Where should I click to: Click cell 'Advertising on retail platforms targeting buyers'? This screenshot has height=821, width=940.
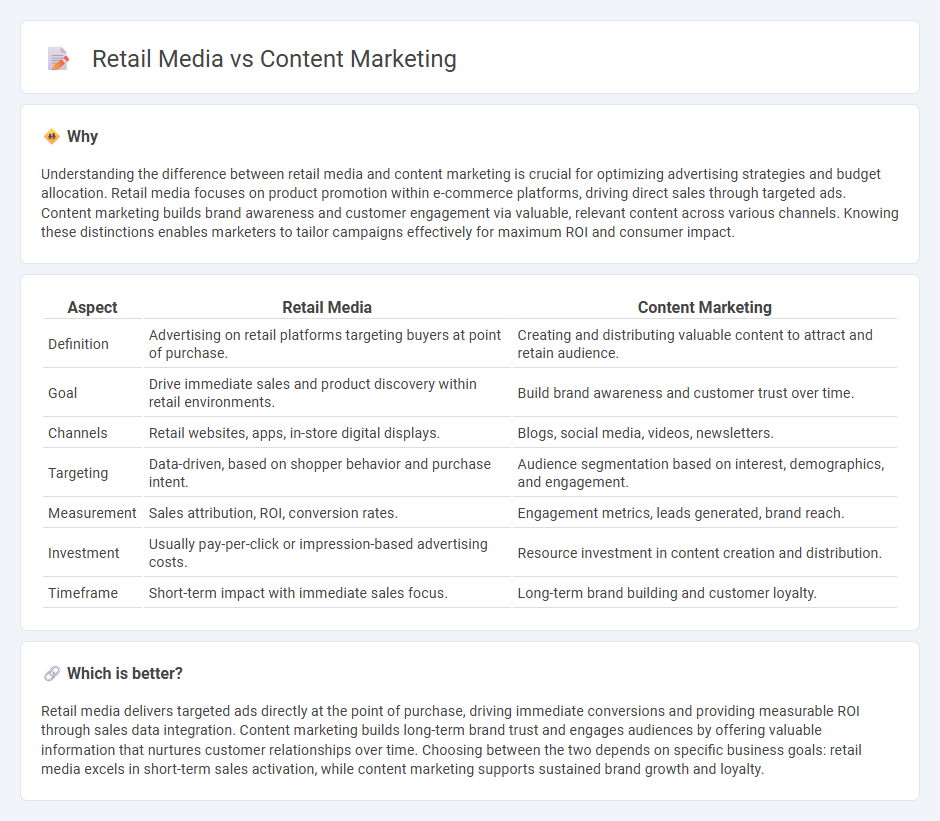(x=327, y=344)
